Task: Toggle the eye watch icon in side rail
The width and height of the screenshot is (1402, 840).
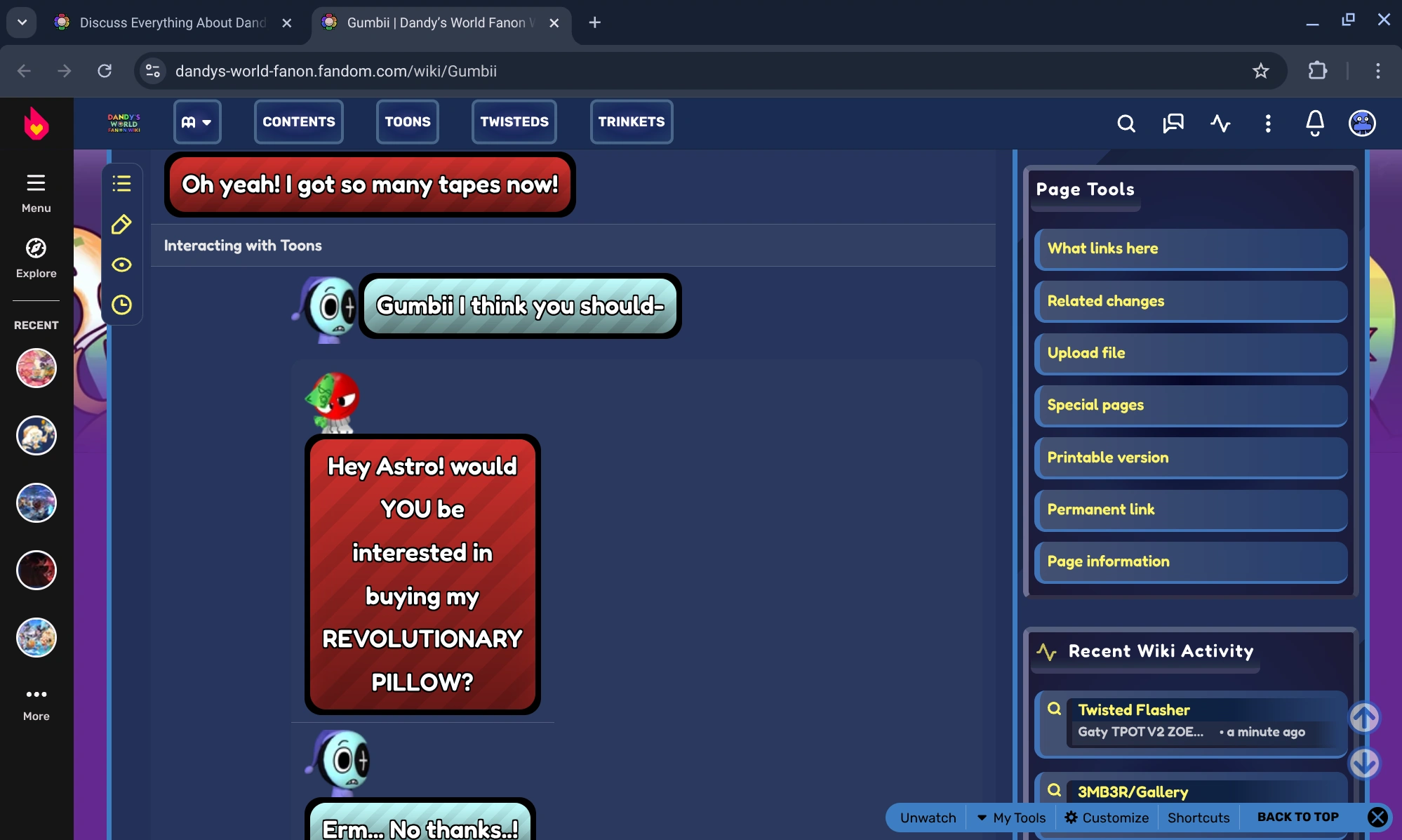Action: tap(121, 265)
